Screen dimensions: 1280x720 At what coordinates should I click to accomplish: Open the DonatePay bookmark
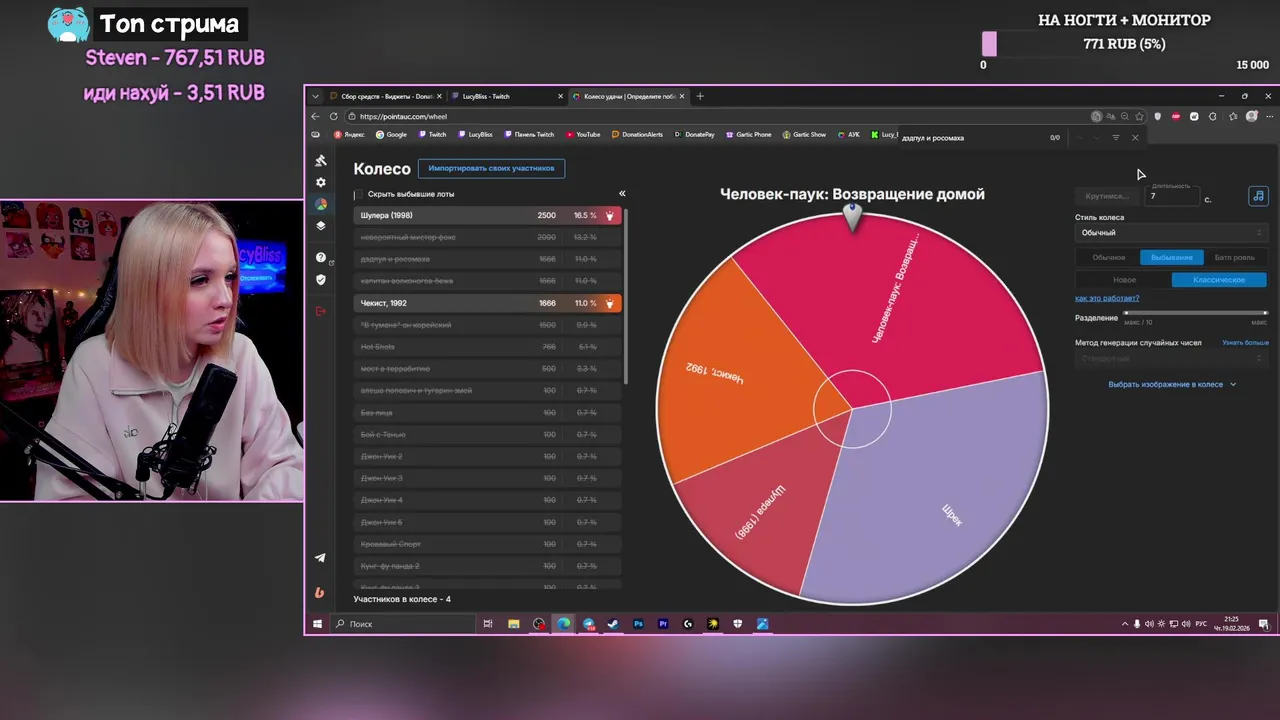pyautogui.click(x=695, y=135)
